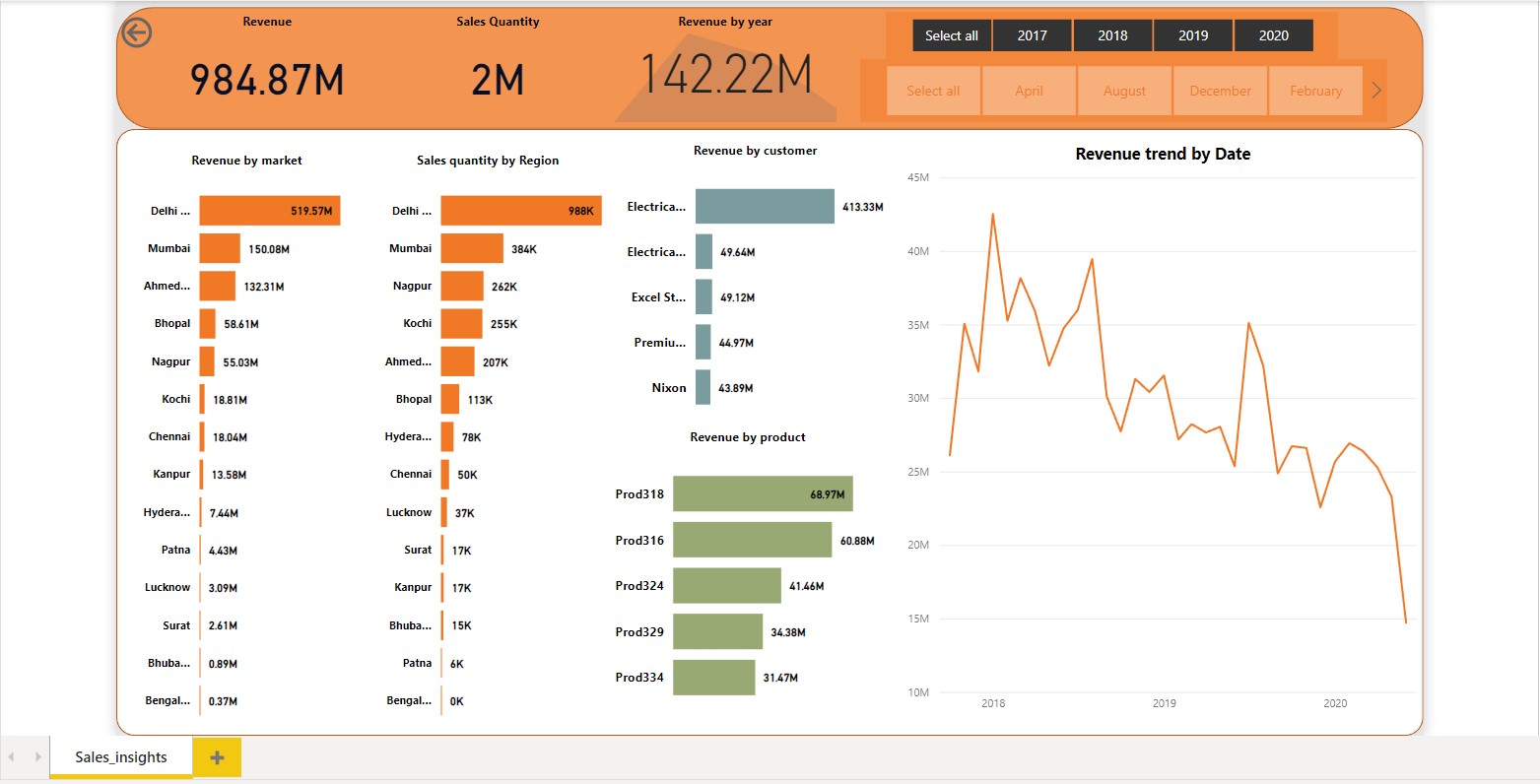
Task: Click the right page navigation arrow
Action: pyautogui.click(x=39, y=756)
